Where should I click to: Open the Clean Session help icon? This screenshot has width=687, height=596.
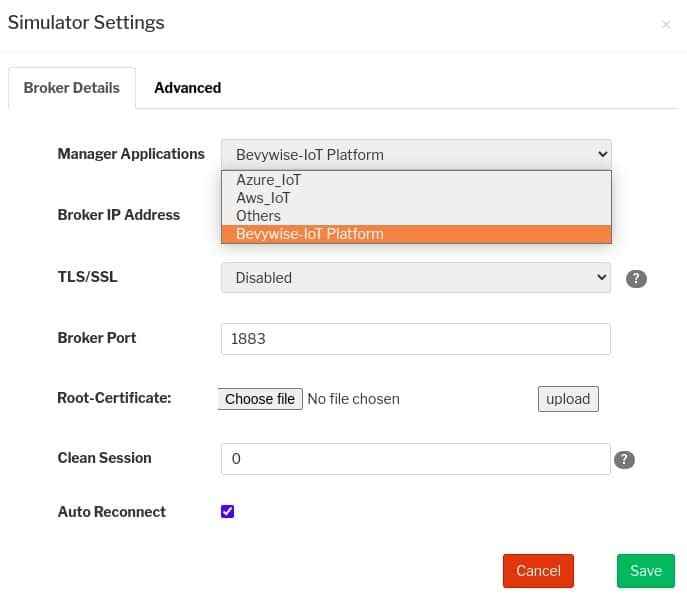624,460
